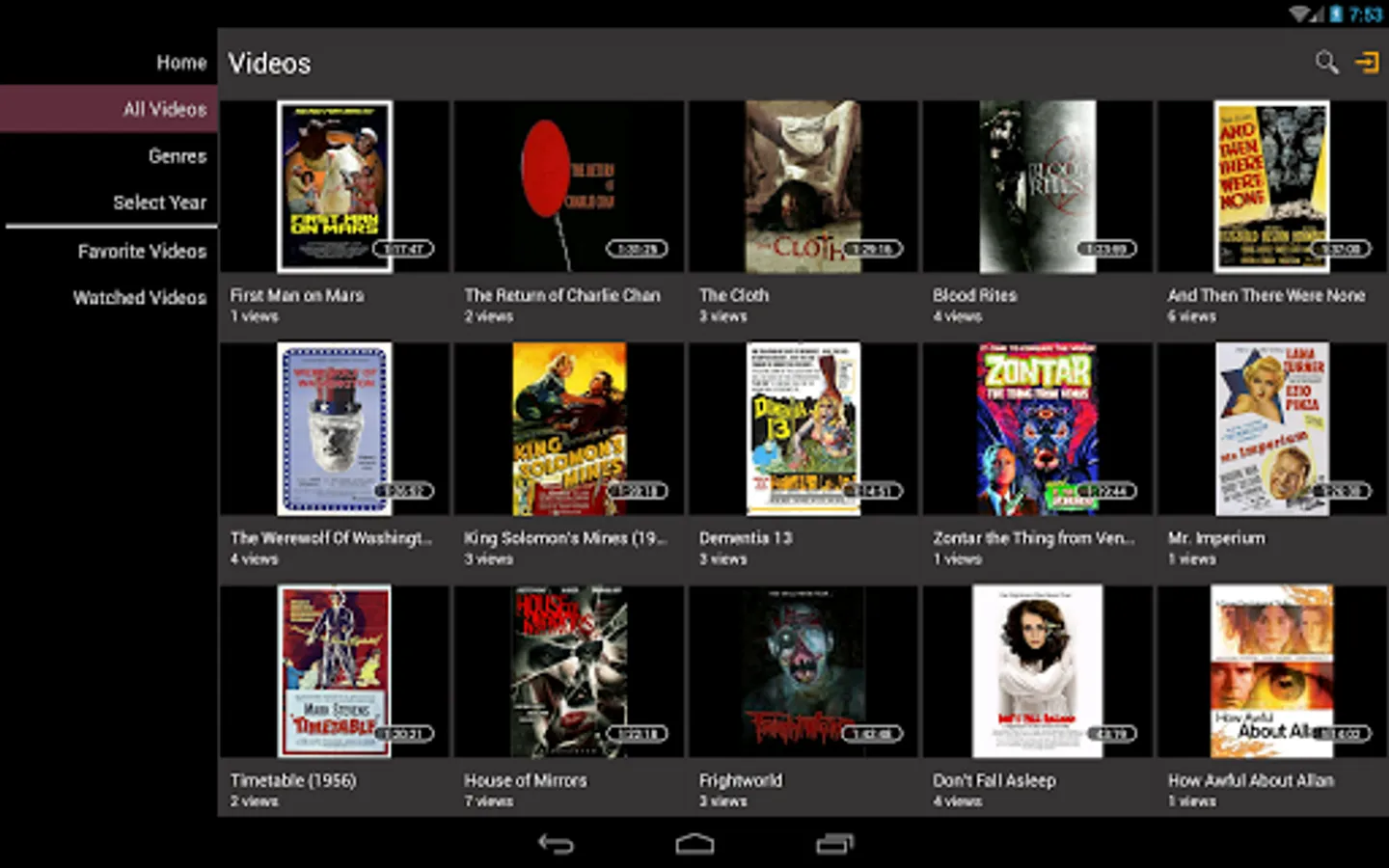The image size is (1389, 868).
Task: Select '7 views' under House of Mirrors
Action: pos(489,801)
